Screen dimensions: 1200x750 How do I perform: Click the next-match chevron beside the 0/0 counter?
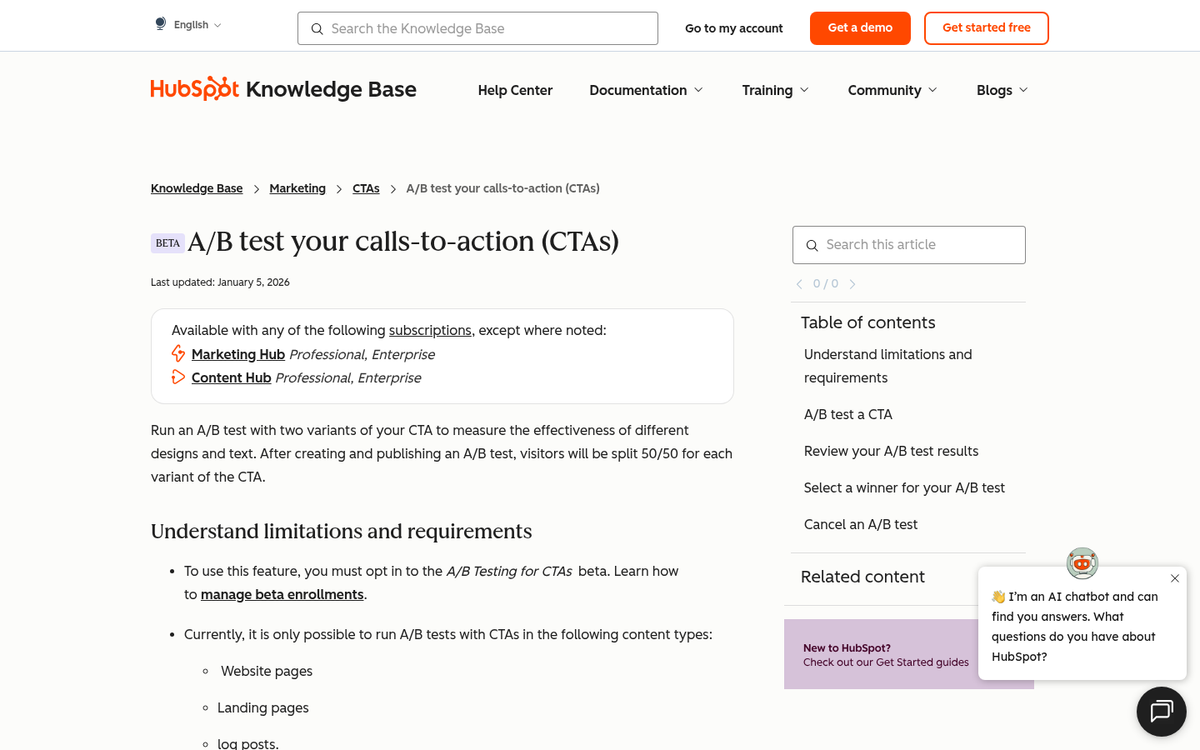click(853, 284)
